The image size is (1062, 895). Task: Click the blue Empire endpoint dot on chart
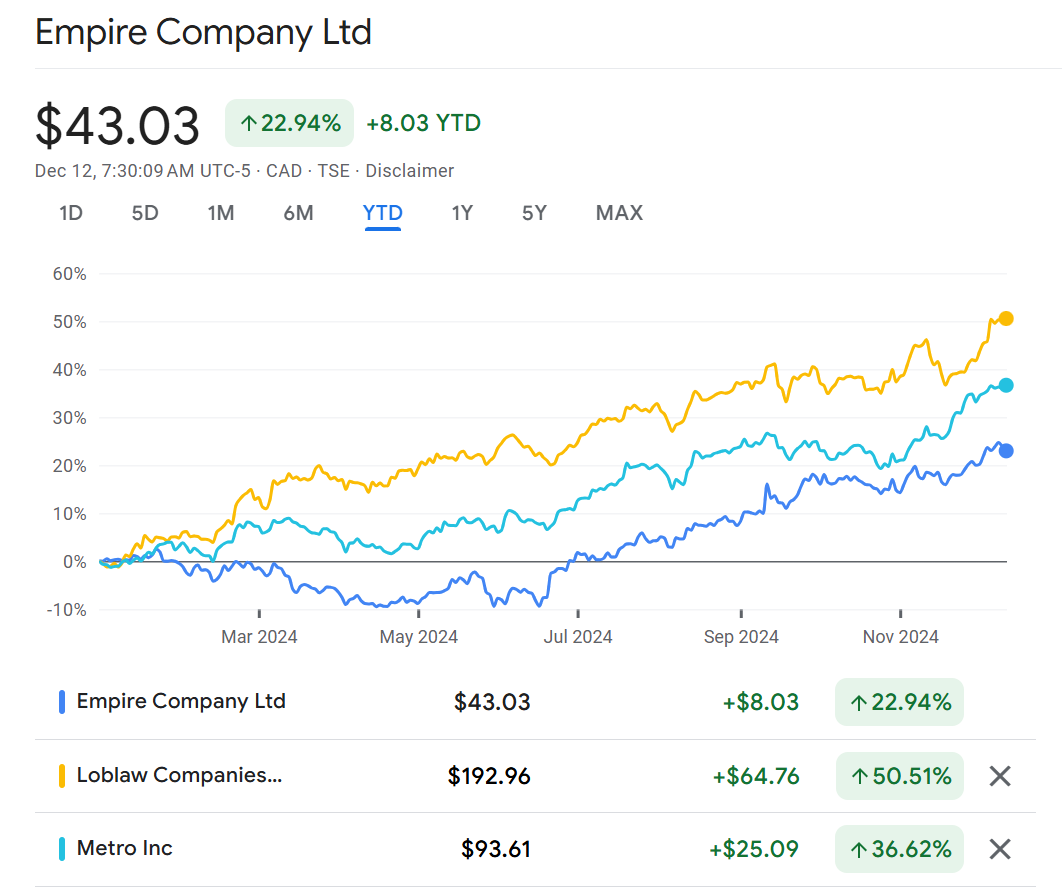click(x=1006, y=451)
